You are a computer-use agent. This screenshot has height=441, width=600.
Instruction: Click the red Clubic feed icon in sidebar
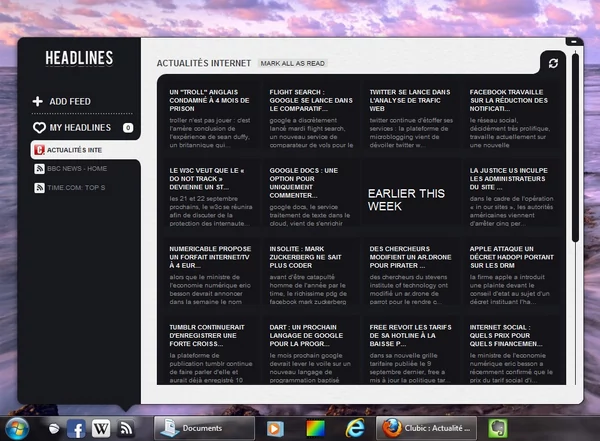click(x=39, y=150)
